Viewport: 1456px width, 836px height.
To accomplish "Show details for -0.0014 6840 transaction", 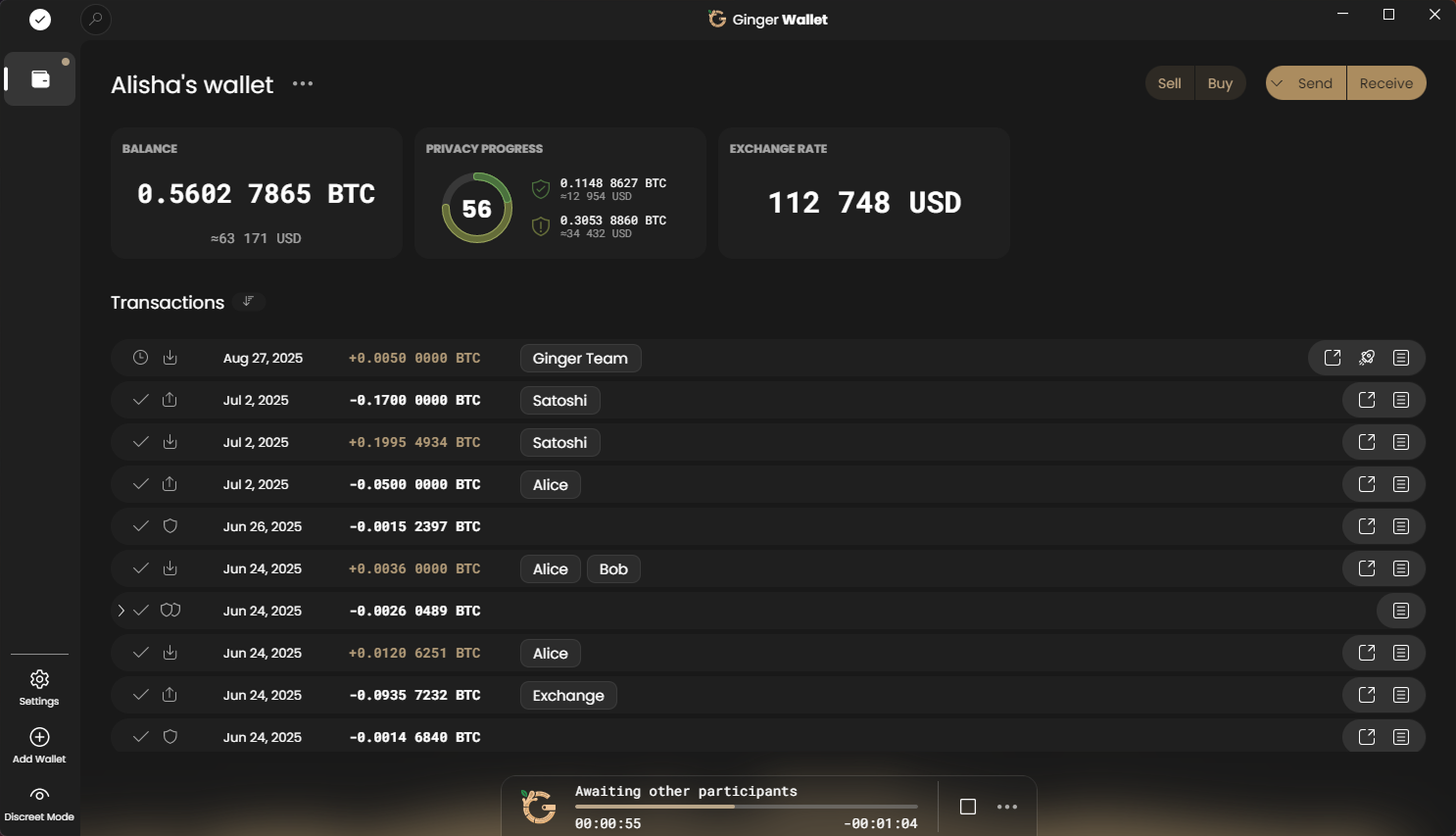I will coord(1401,737).
